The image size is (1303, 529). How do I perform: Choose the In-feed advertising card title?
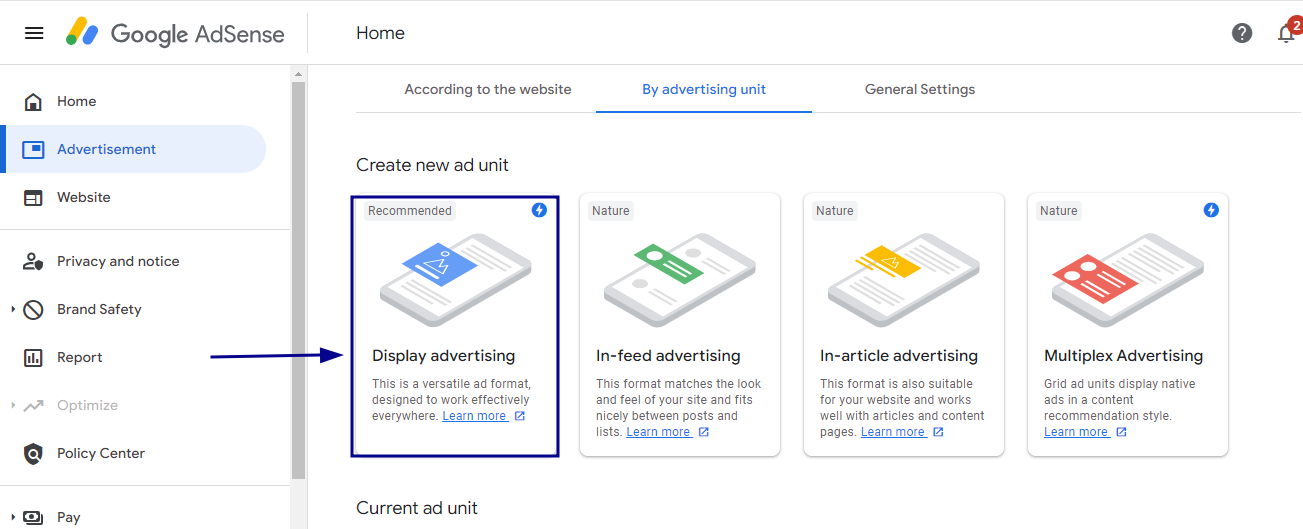tap(668, 356)
